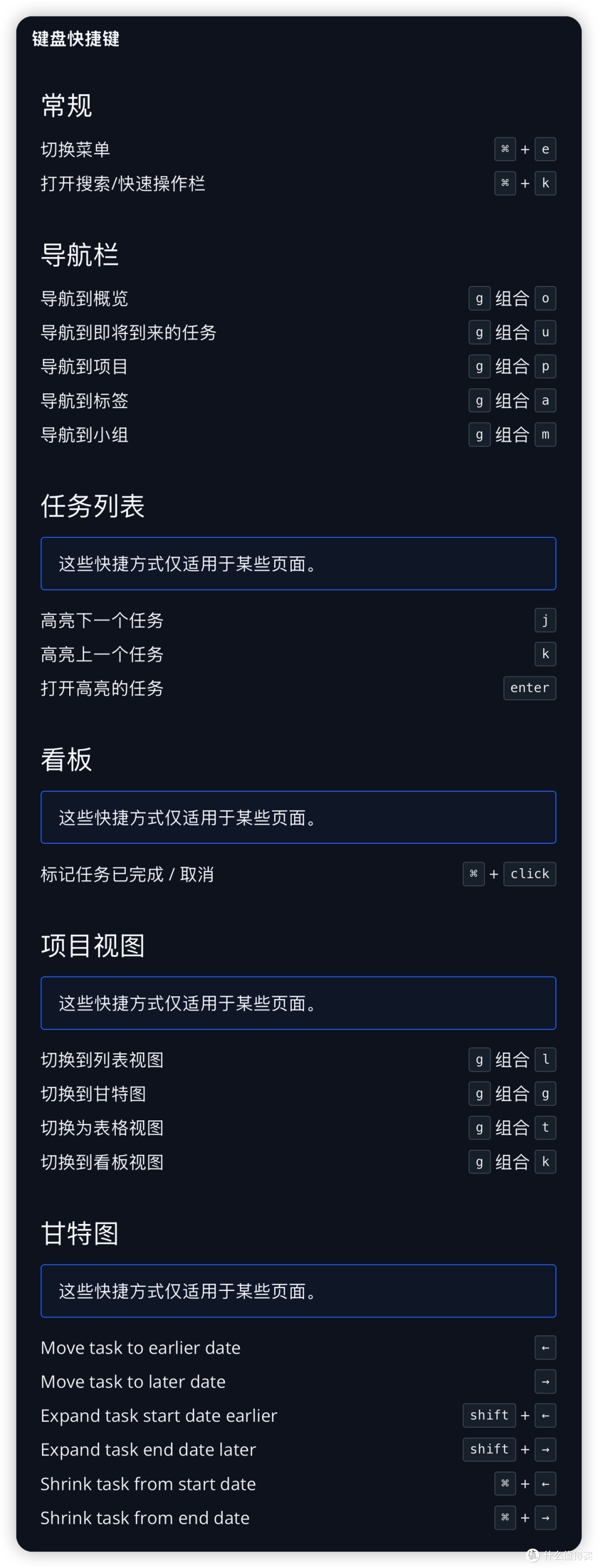Click the 'p' key badge for 导航到项目
This screenshot has height=1568, width=598.
coord(545,366)
